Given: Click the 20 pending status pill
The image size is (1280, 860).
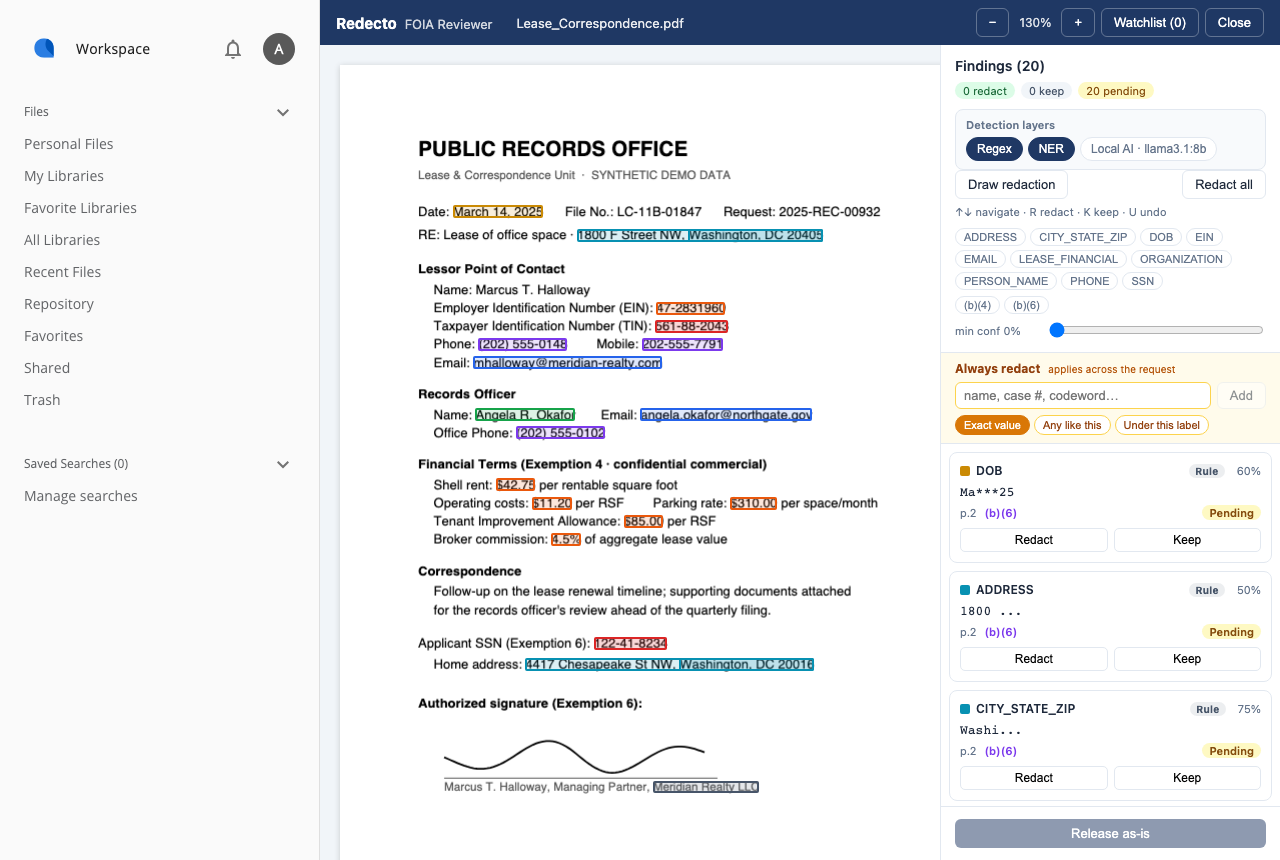Looking at the screenshot, I should [x=1116, y=91].
